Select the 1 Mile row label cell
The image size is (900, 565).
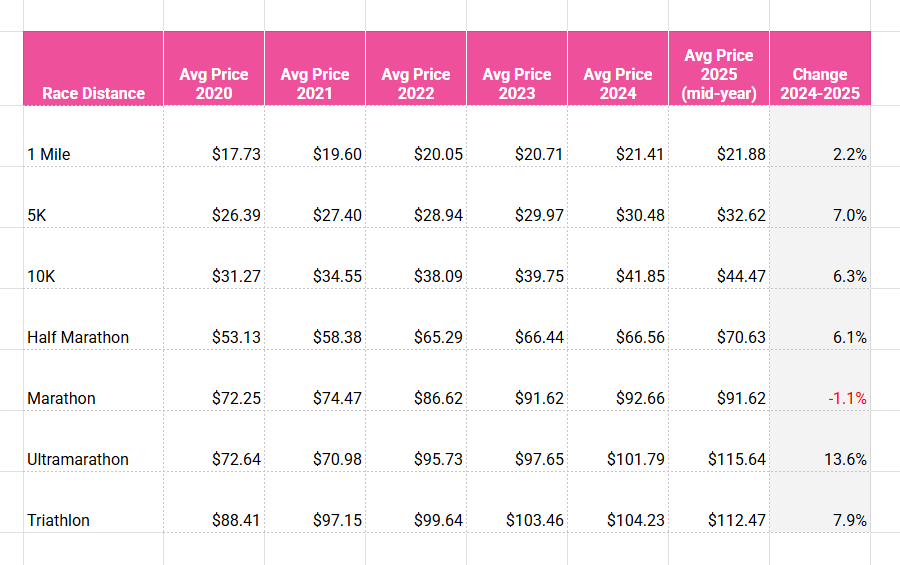(x=94, y=136)
